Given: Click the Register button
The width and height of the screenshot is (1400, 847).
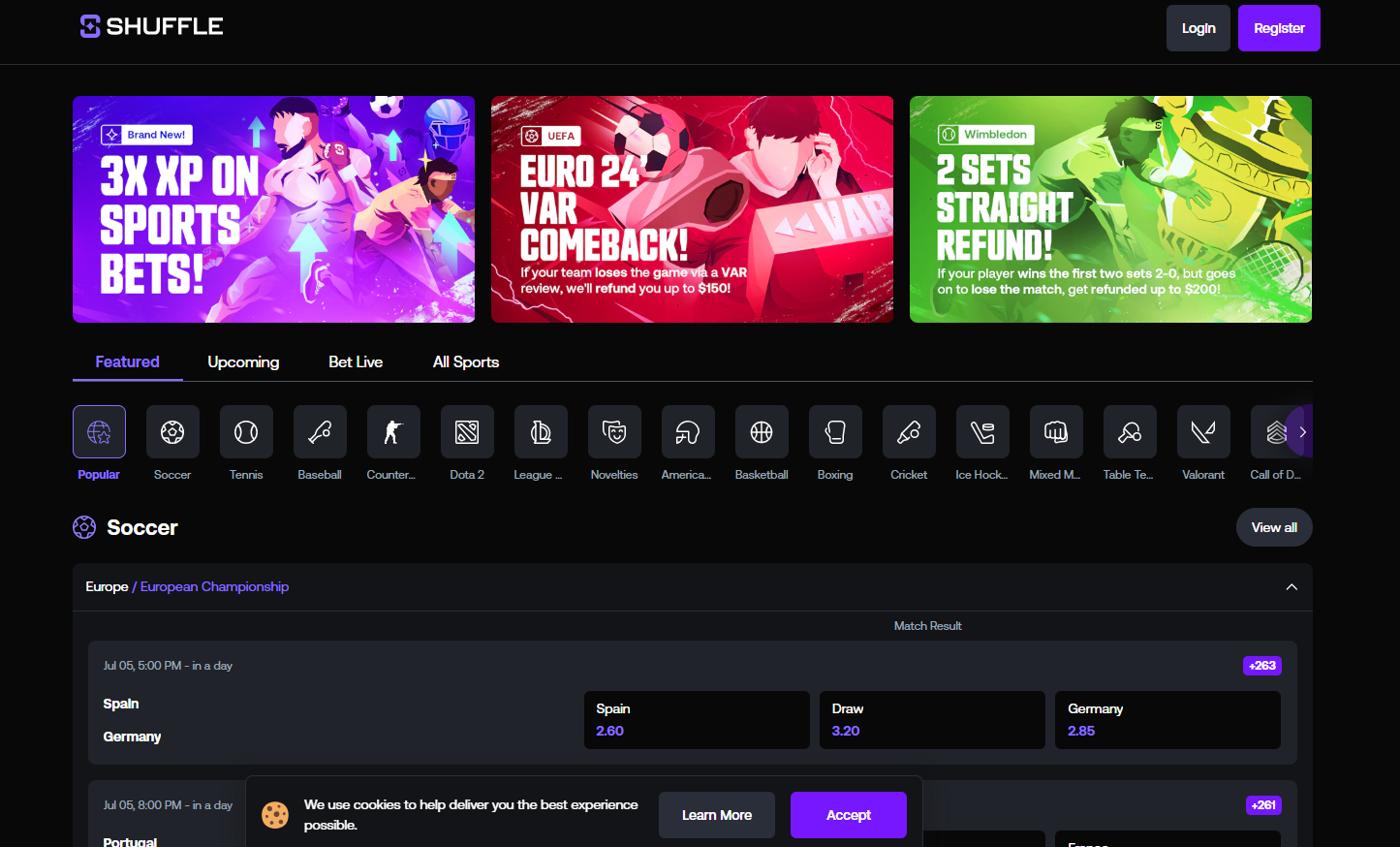Looking at the screenshot, I should point(1279,28).
